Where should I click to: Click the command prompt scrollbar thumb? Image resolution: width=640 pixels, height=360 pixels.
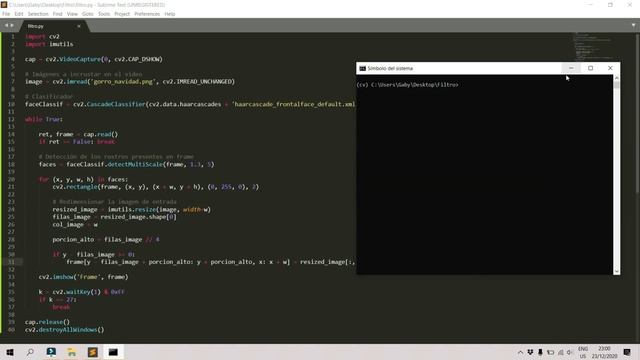(616, 85)
